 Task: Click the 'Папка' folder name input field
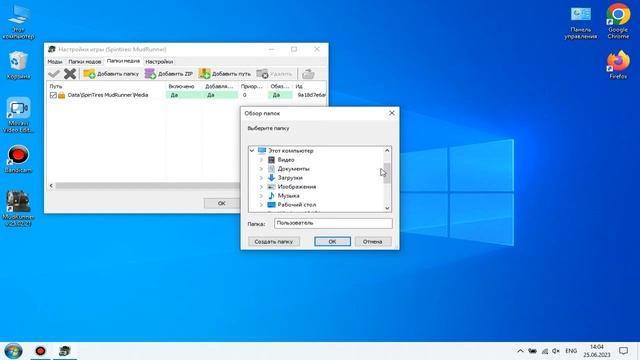tap(333, 223)
